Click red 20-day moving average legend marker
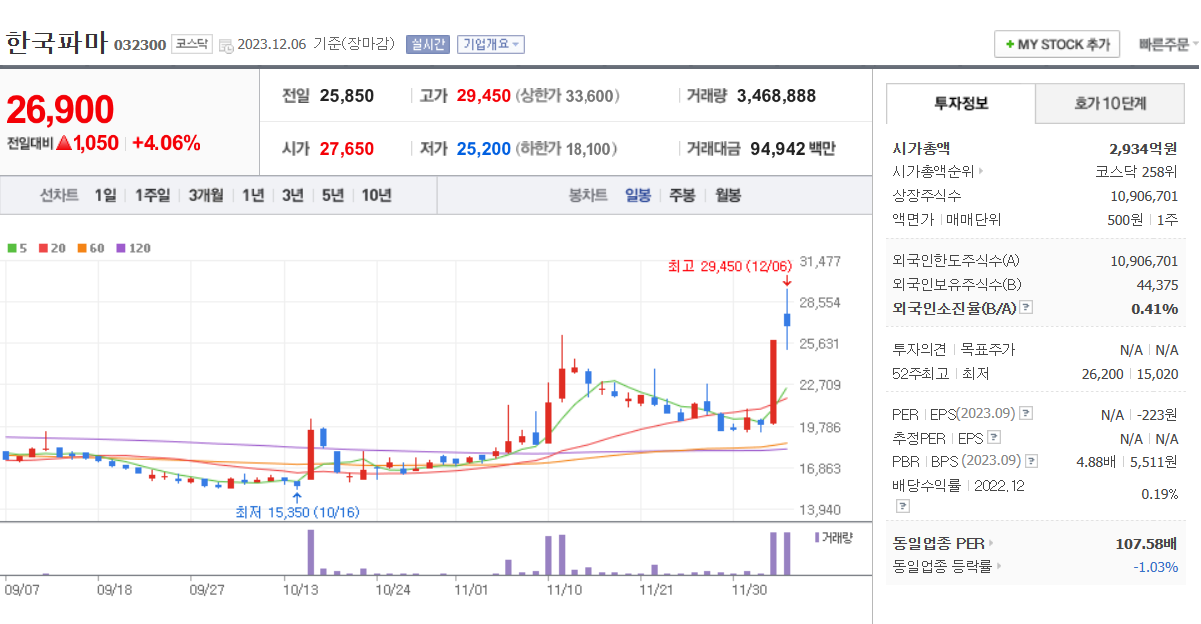Image resolution: width=1201 pixels, height=624 pixels. click(42, 247)
